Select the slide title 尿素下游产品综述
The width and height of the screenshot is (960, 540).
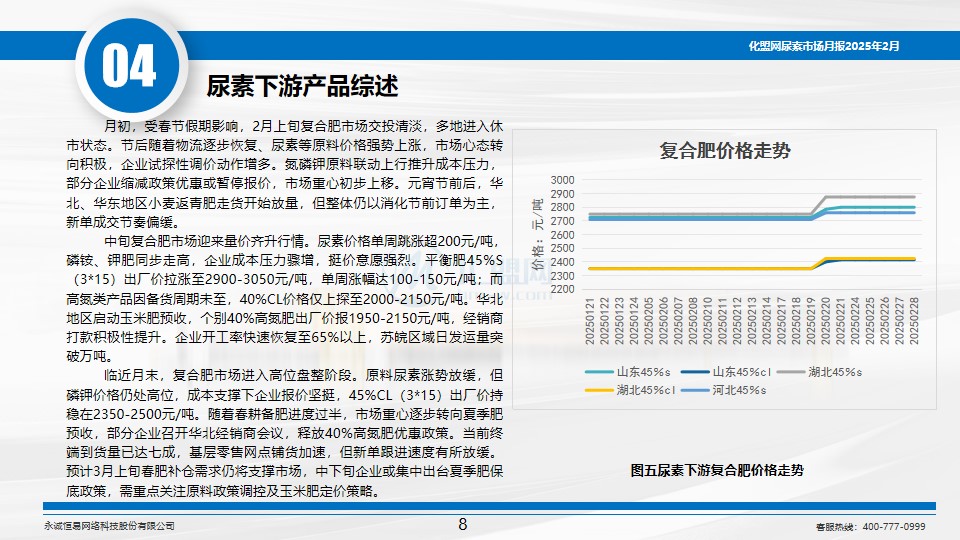pos(302,87)
